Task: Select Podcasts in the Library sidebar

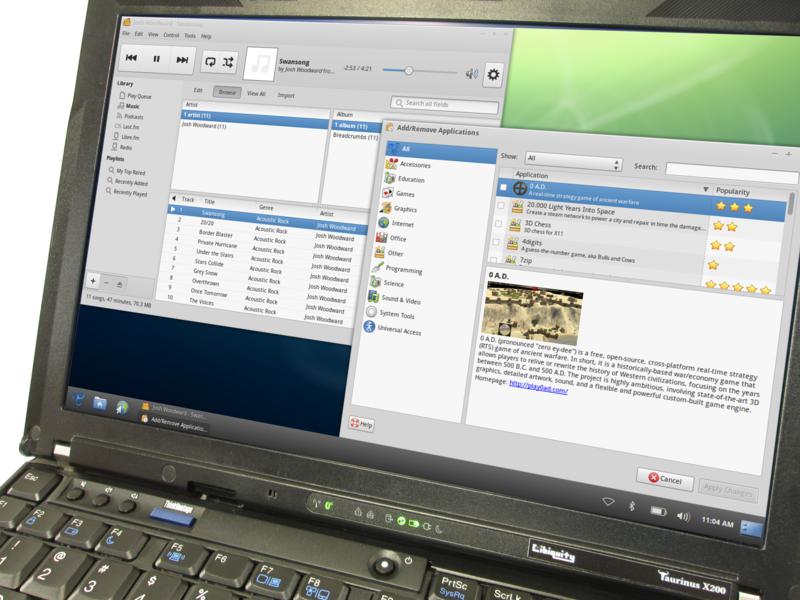Action: (x=130, y=116)
